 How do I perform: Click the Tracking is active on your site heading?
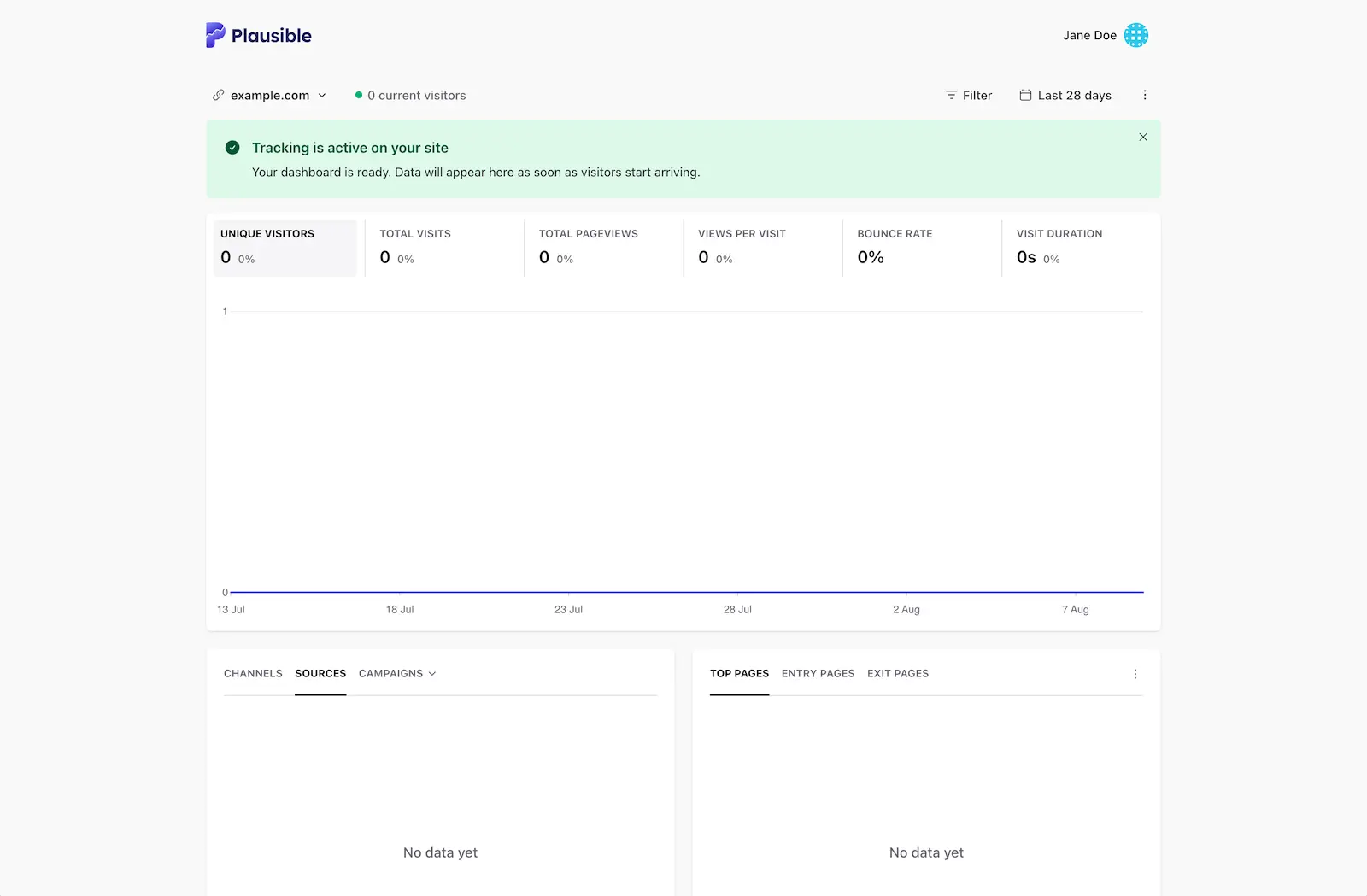coord(350,148)
